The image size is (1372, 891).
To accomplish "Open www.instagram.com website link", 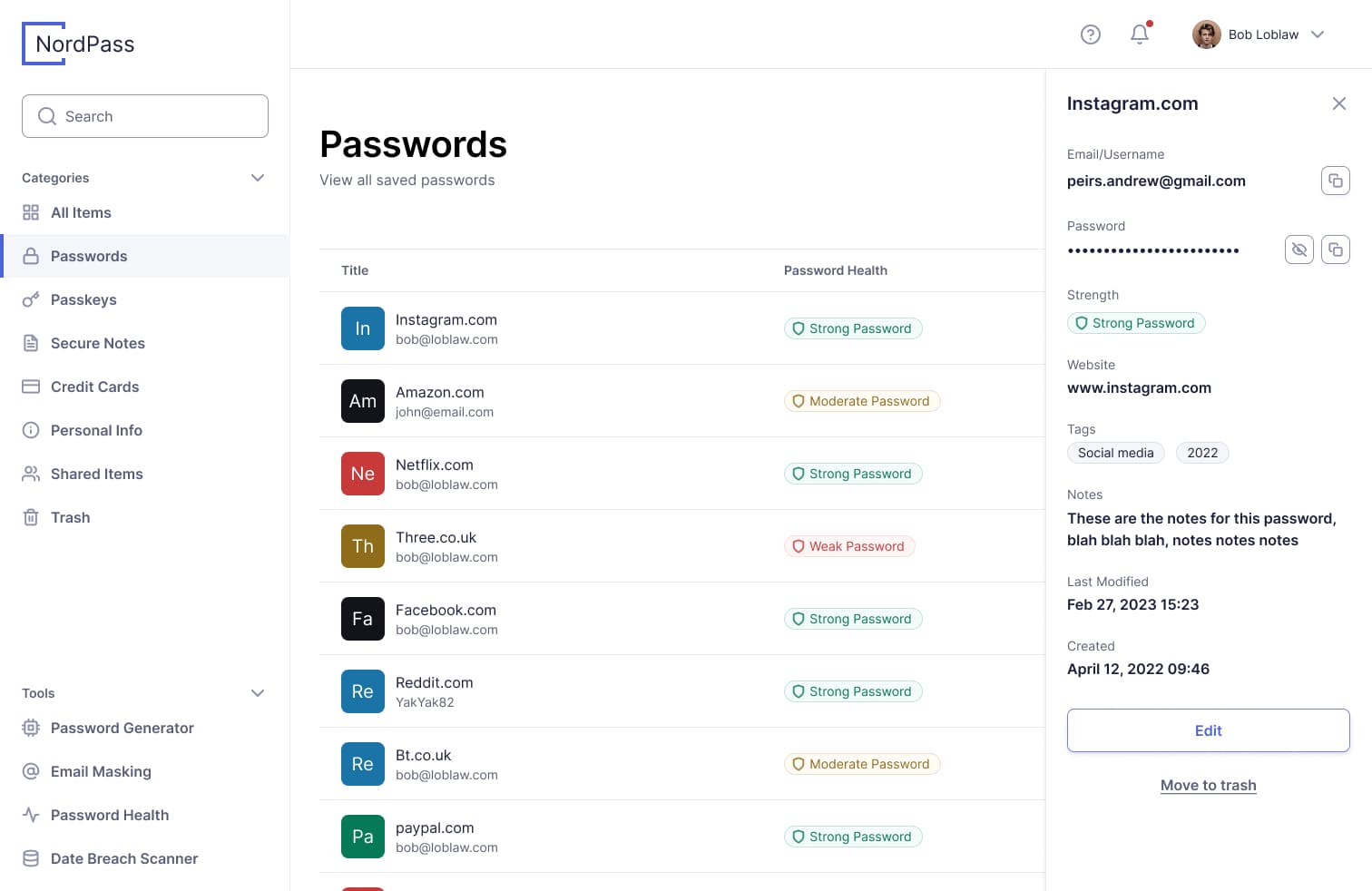I will tap(1139, 387).
